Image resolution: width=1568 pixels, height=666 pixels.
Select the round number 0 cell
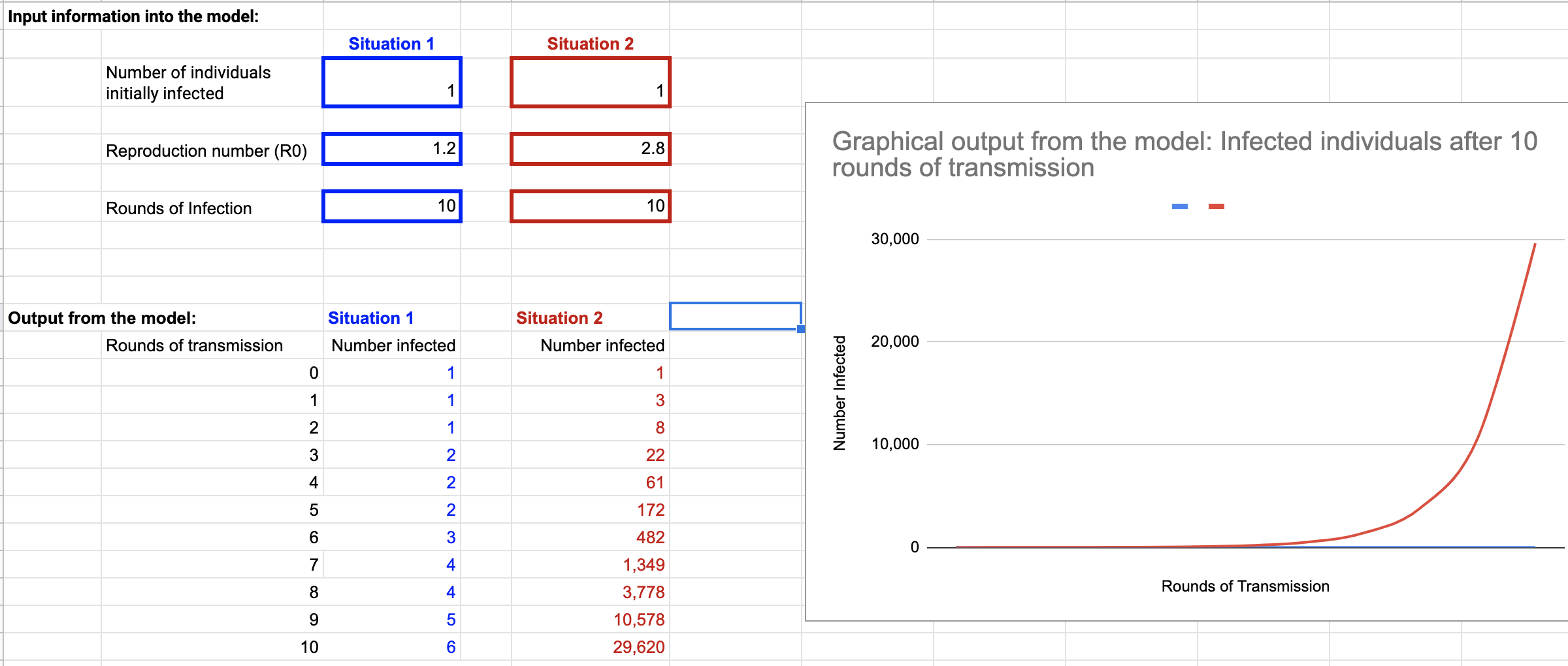(212, 373)
